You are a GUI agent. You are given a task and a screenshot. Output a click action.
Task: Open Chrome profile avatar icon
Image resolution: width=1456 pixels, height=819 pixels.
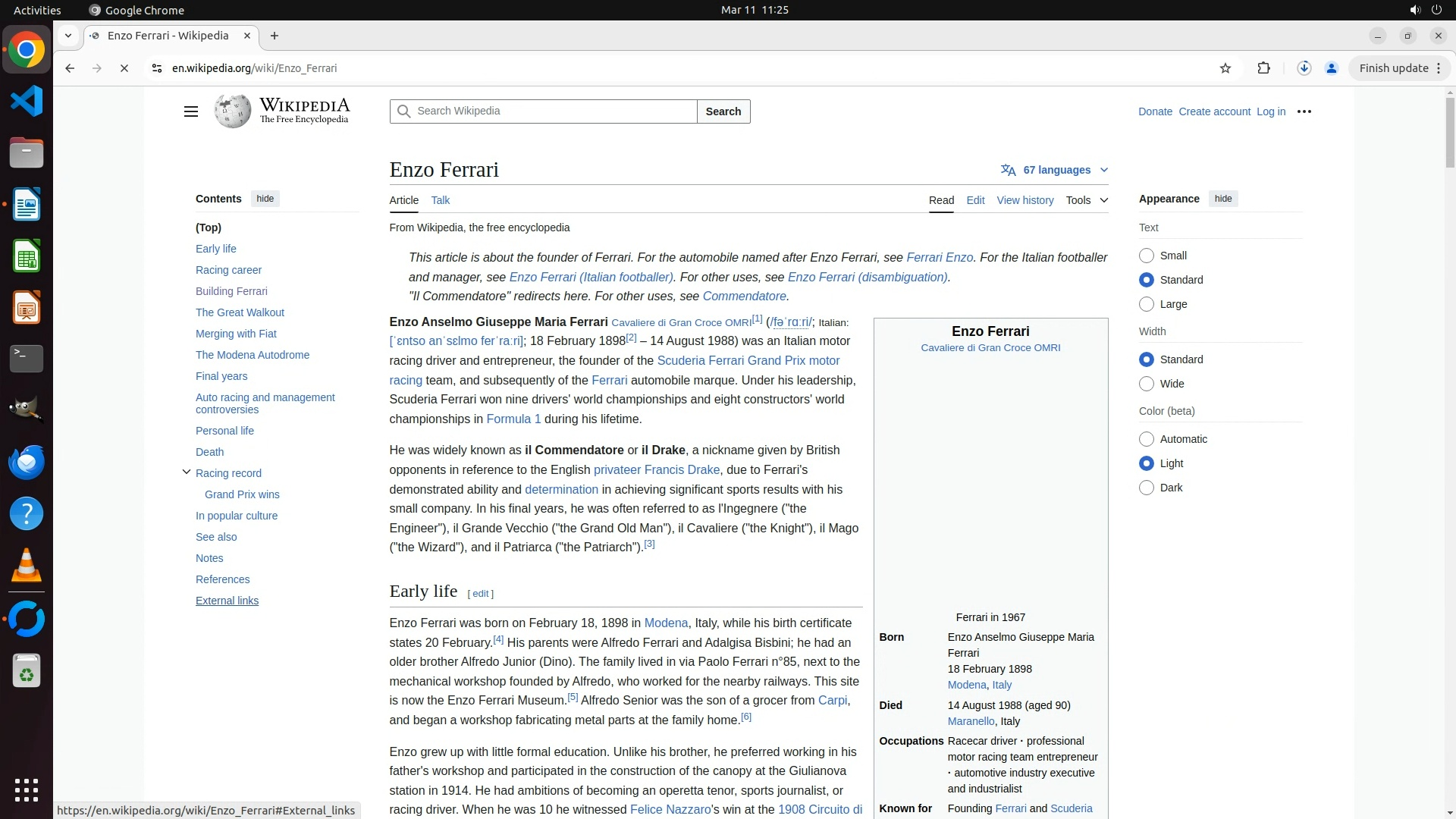click(1331, 68)
